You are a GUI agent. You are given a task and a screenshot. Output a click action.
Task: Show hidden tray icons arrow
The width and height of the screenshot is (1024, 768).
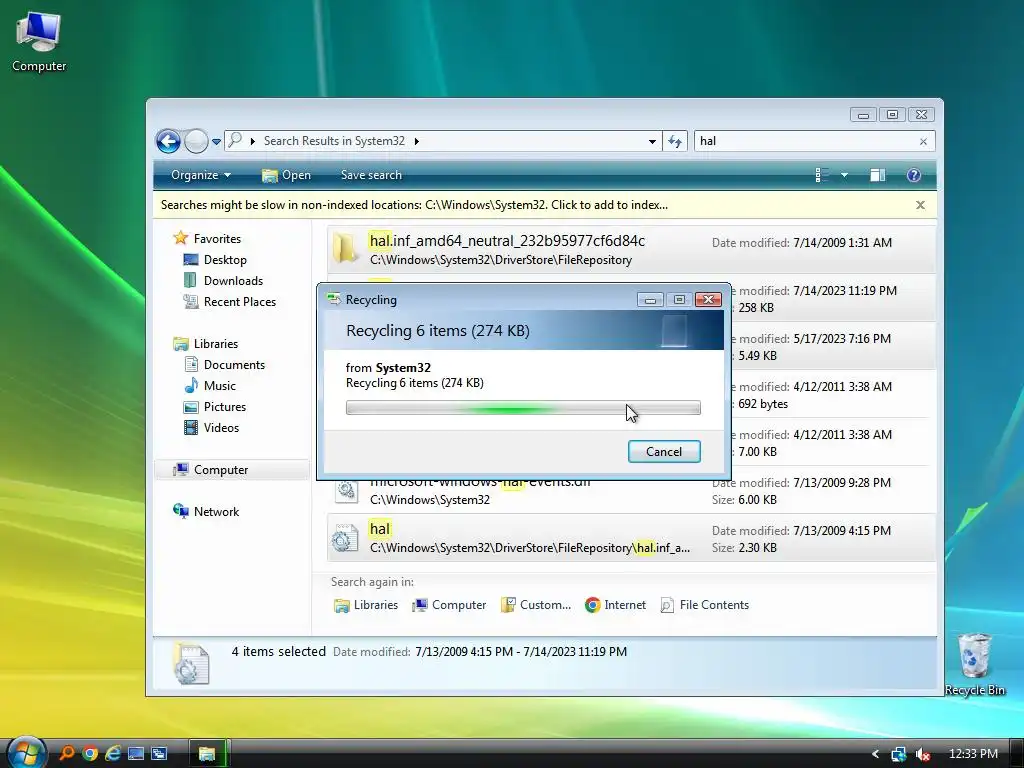point(875,754)
